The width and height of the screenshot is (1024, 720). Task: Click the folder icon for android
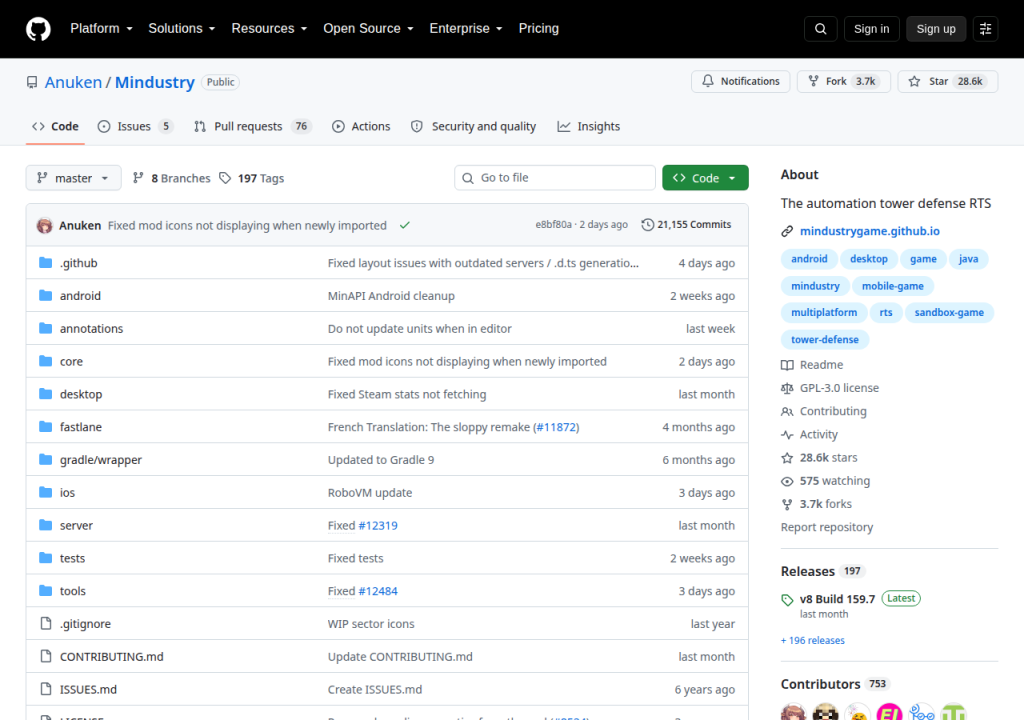coord(45,295)
